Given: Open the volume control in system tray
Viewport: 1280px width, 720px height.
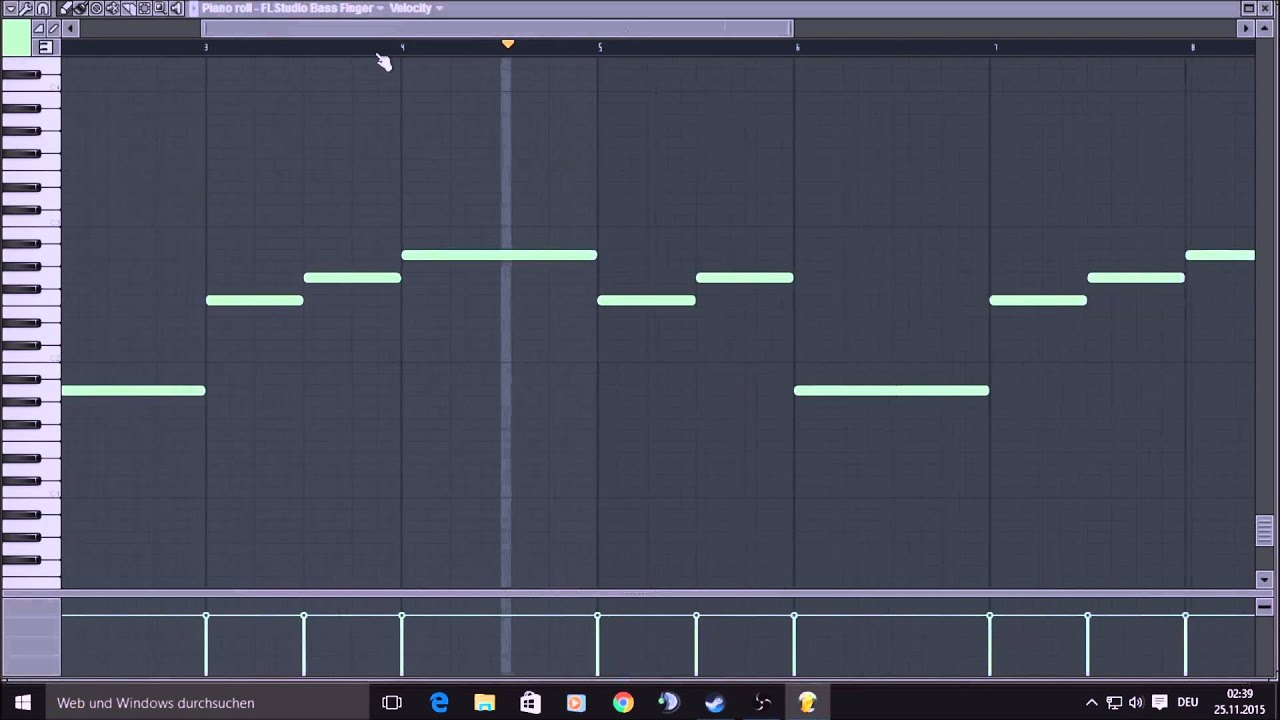Looking at the screenshot, I should [1136, 703].
